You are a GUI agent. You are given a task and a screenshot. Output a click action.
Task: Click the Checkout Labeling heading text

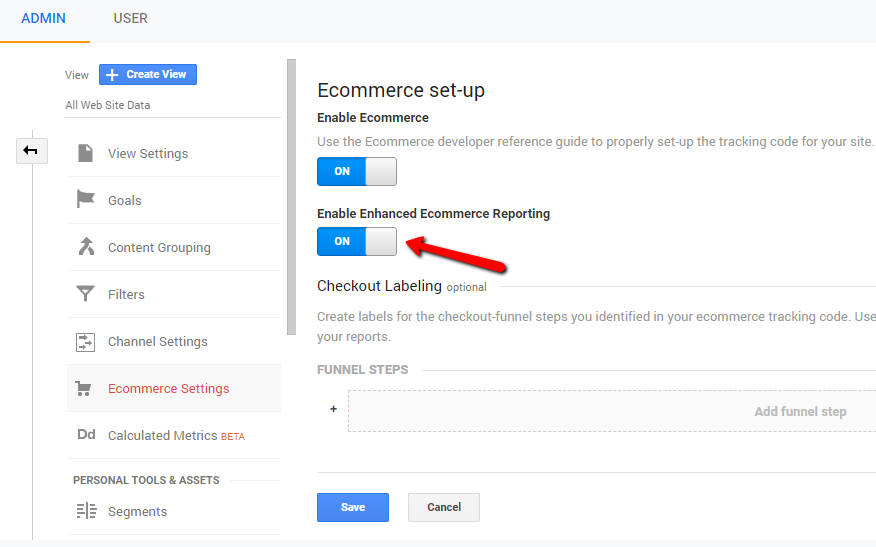pyautogui.click(x=379, y=286)
